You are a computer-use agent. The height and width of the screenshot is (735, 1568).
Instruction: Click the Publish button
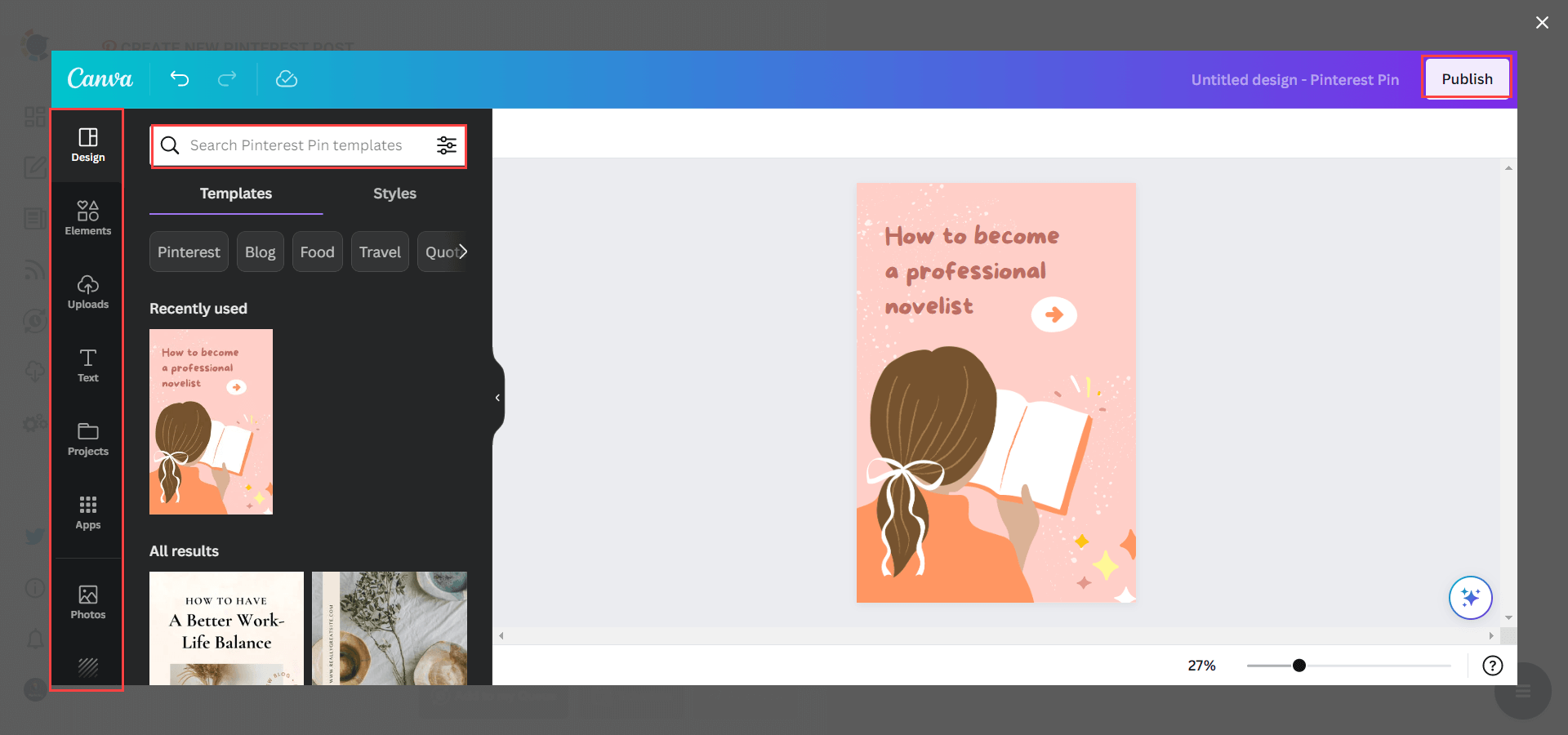(1466, 78)
